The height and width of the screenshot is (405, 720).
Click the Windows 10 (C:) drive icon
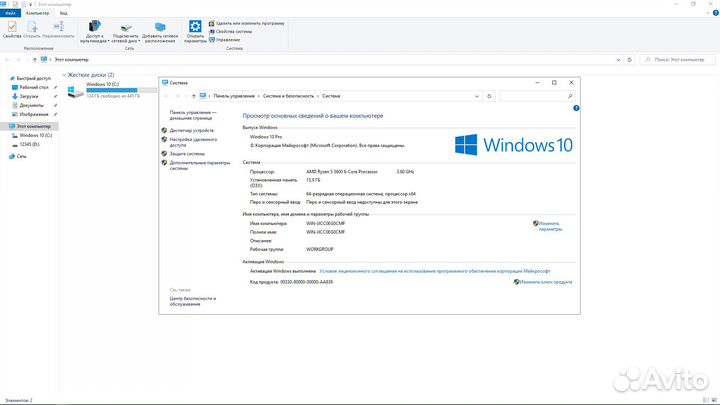click(x=75, y=91)
